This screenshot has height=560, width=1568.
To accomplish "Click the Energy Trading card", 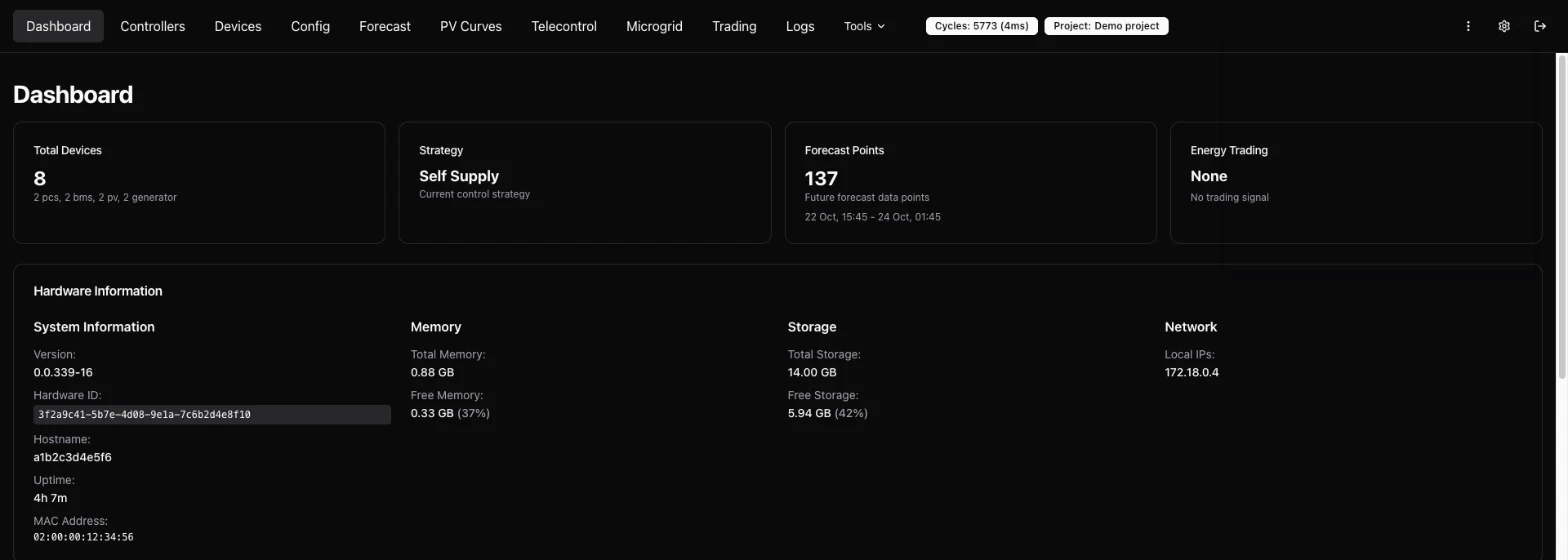I will click(1356, 182).
